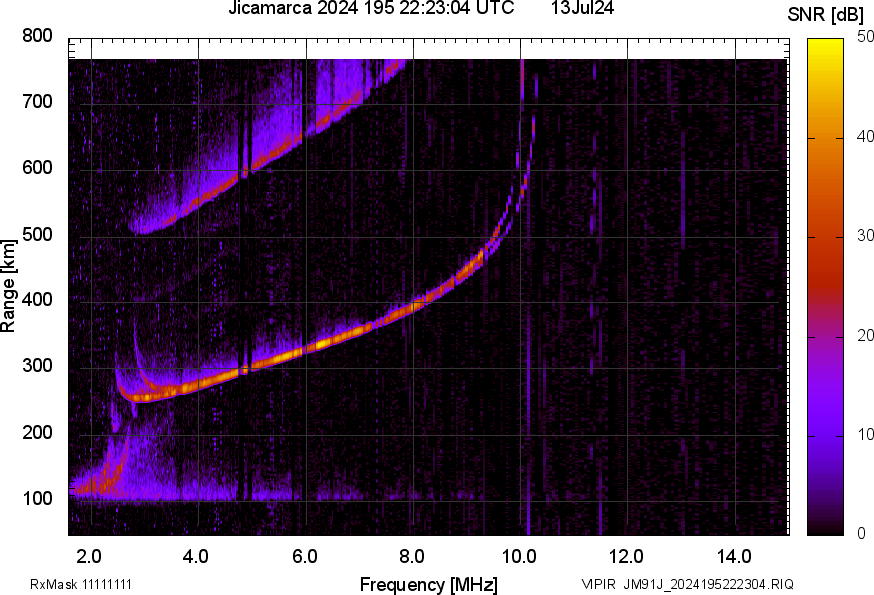Click the 10.0 frequency tick label
Viewport: 874px width, 595px height.
tap(519, 556)
